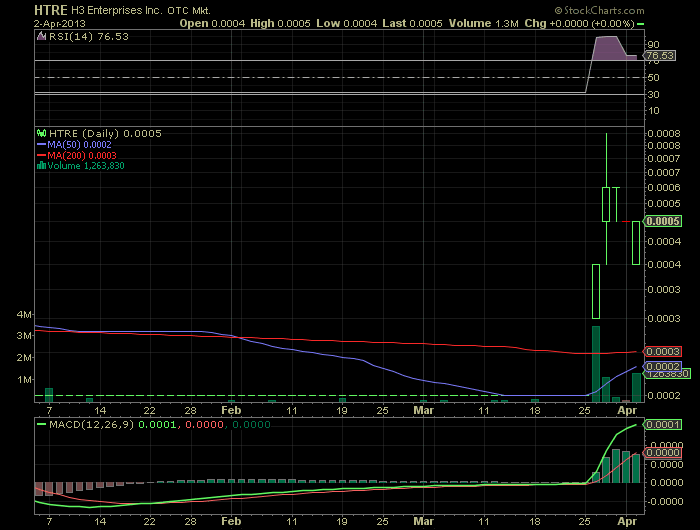Screen dimensions: 700x530
Task: Click the HTRE ticker symbol title
Action: (x=50, y=10)
